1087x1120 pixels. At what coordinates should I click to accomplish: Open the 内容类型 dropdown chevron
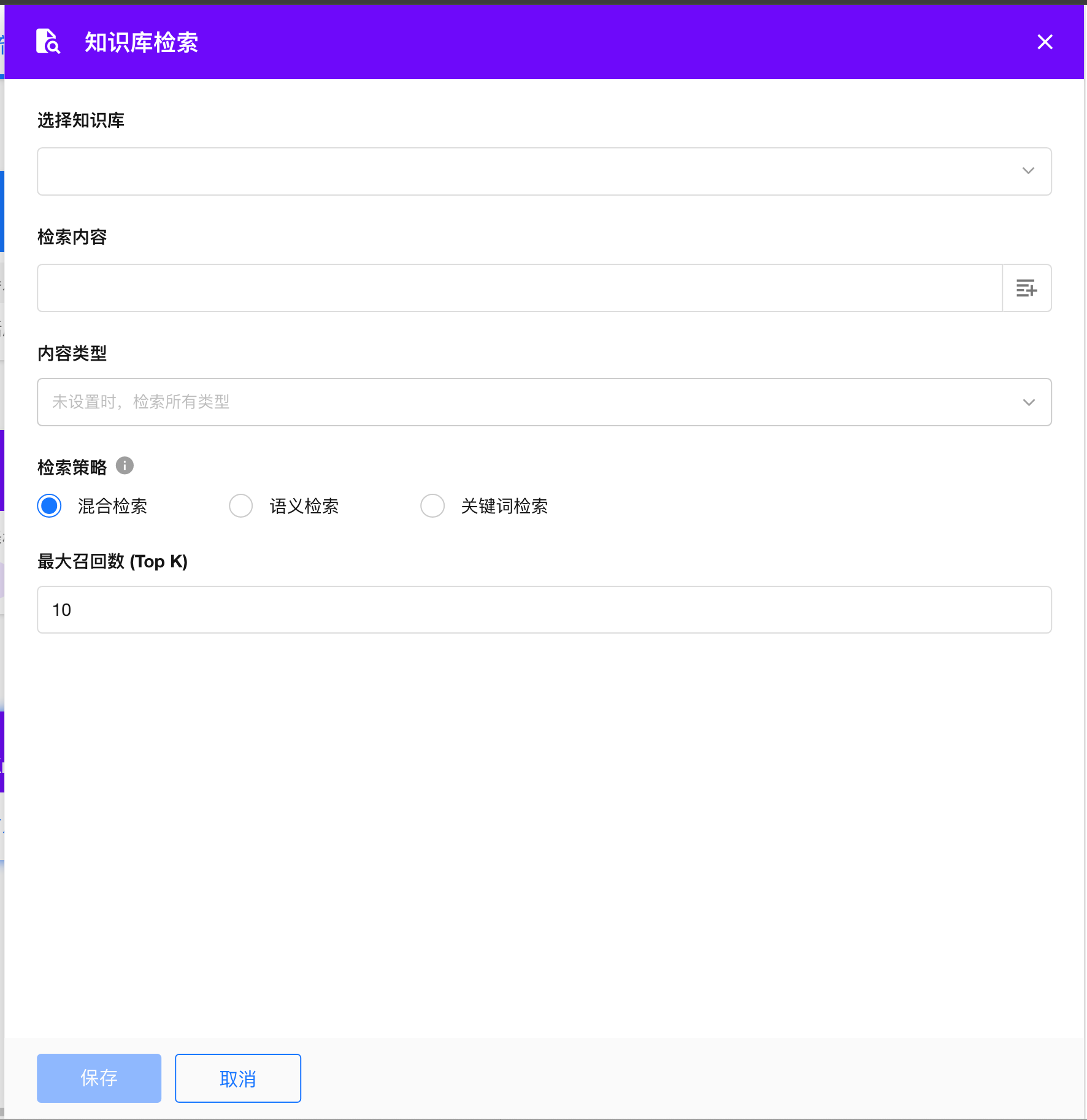(1028, 402)
